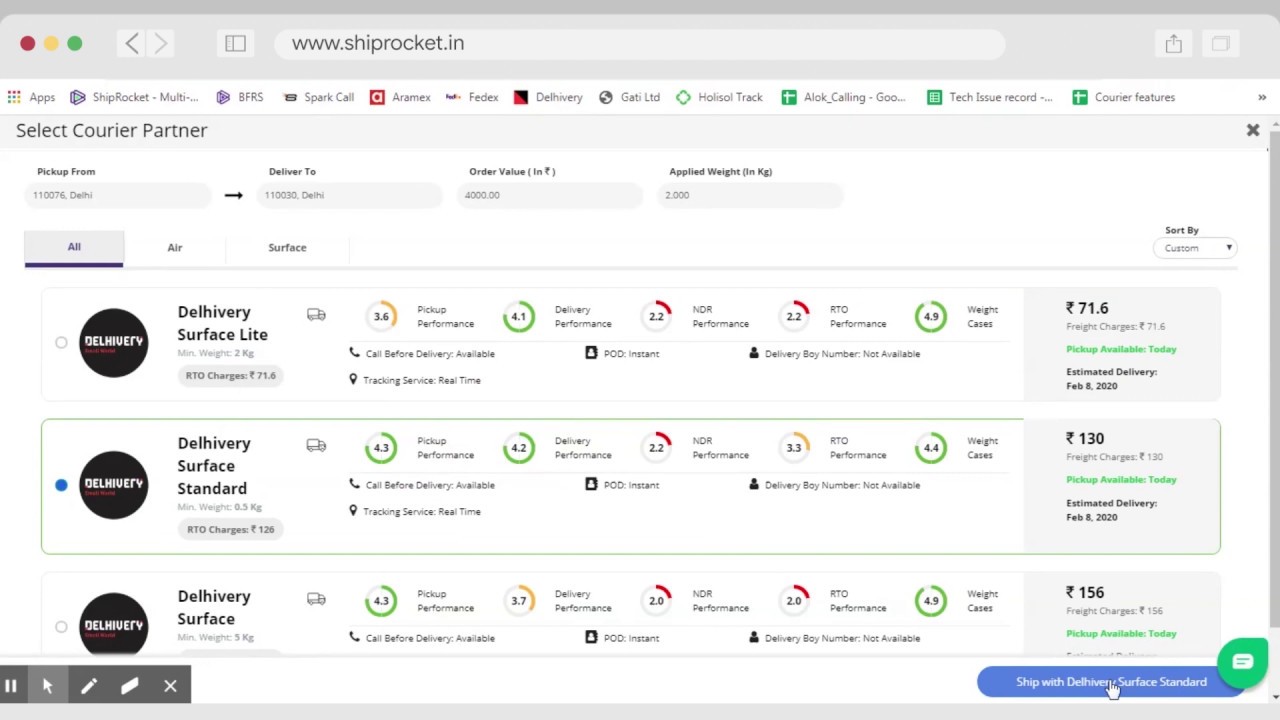This screenshot has width=1280, height=720.
Task: Switch to the Air tab
Action: pyautogui.click(x=175, y=248)
